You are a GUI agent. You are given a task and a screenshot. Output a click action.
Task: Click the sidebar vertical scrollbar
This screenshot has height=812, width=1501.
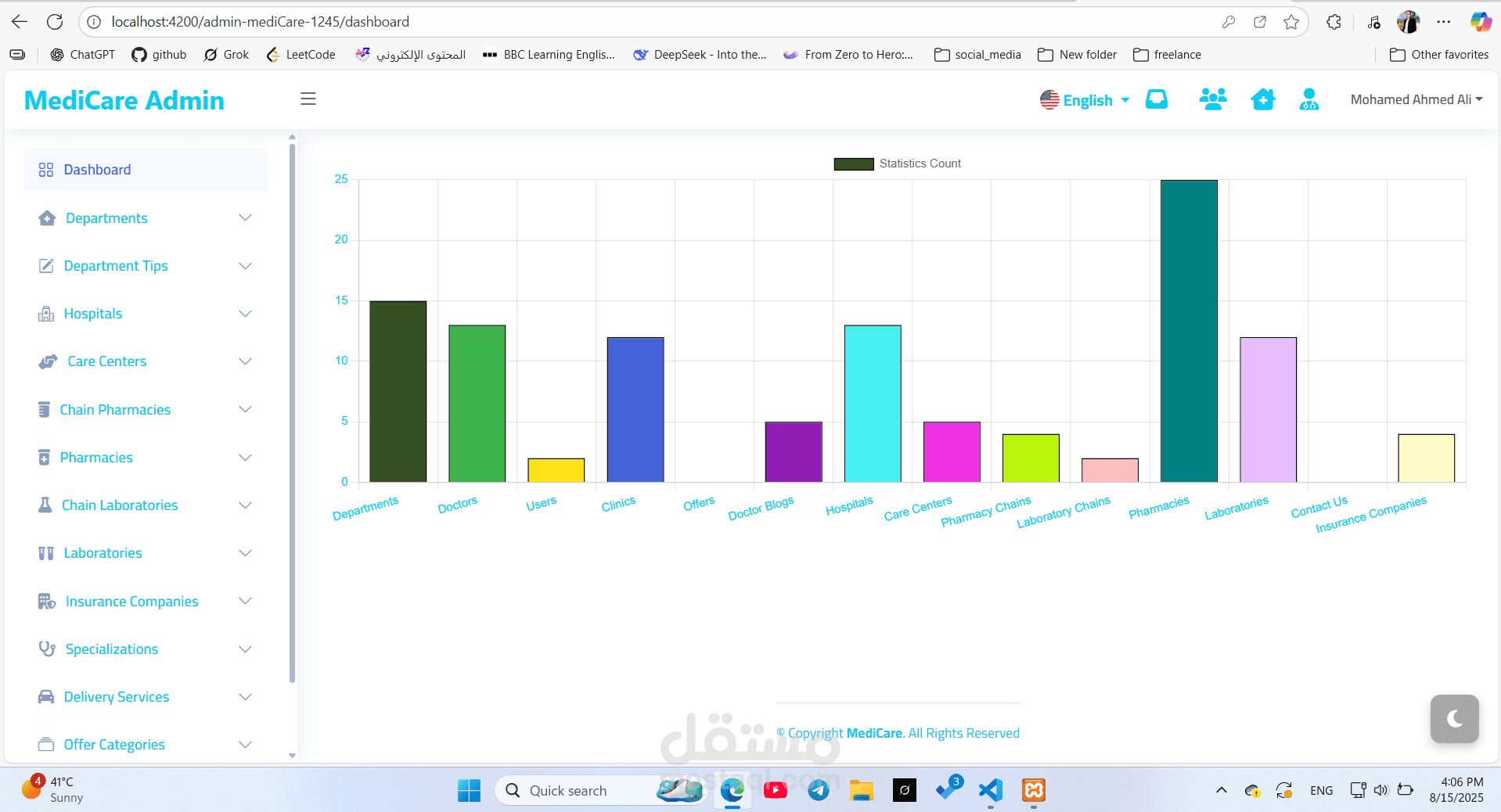pos(293,413)
